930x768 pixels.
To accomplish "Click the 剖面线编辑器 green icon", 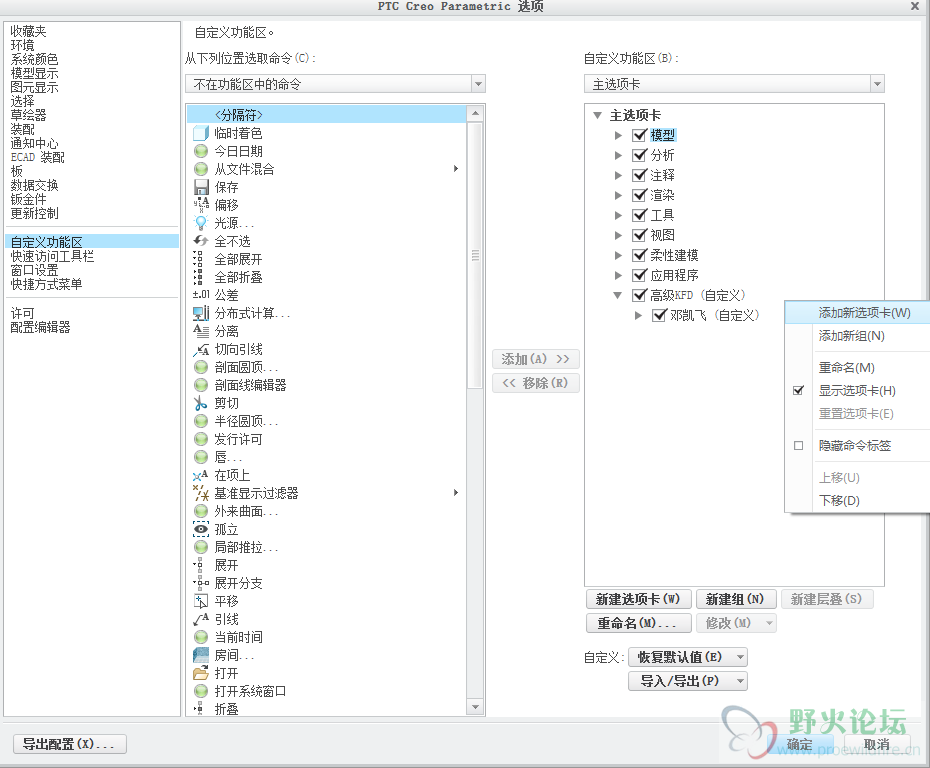I will (201, 385).
